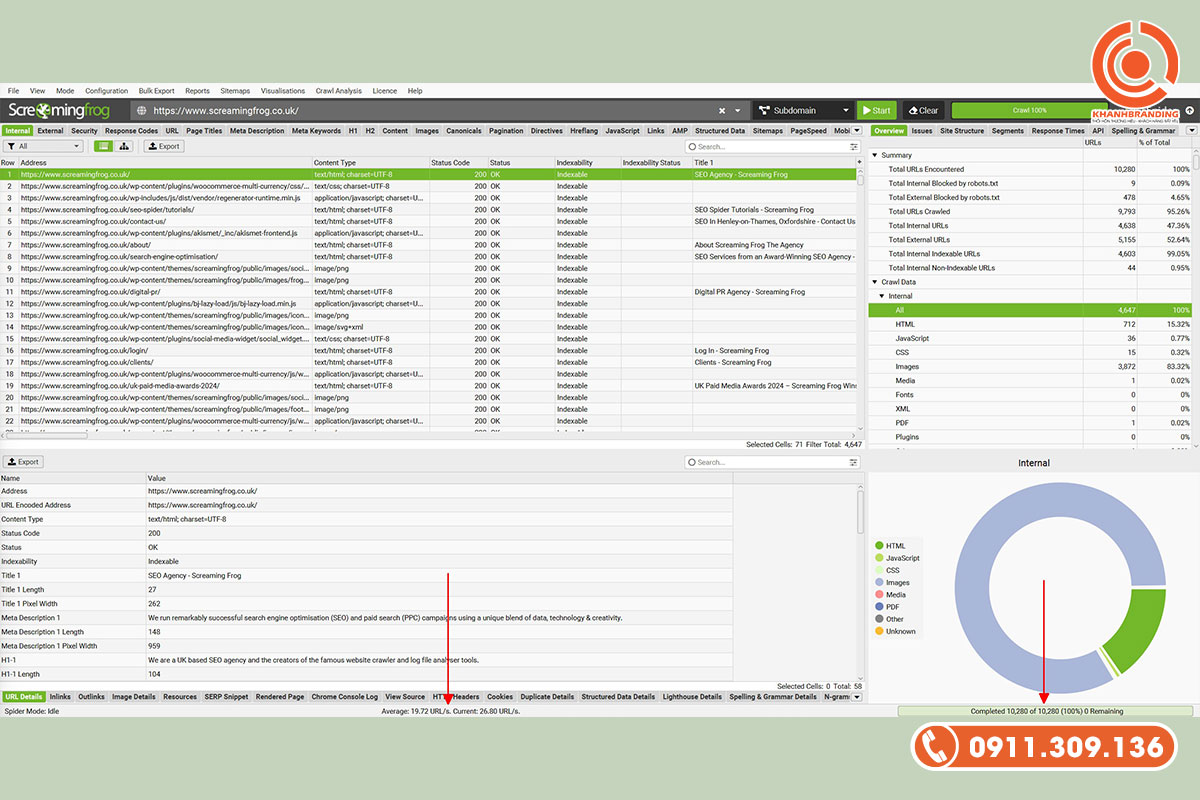This screenshot has width=1200, height=800.
Task: Switch to the Outlinks bottom tab
Action: coord(91,697)
